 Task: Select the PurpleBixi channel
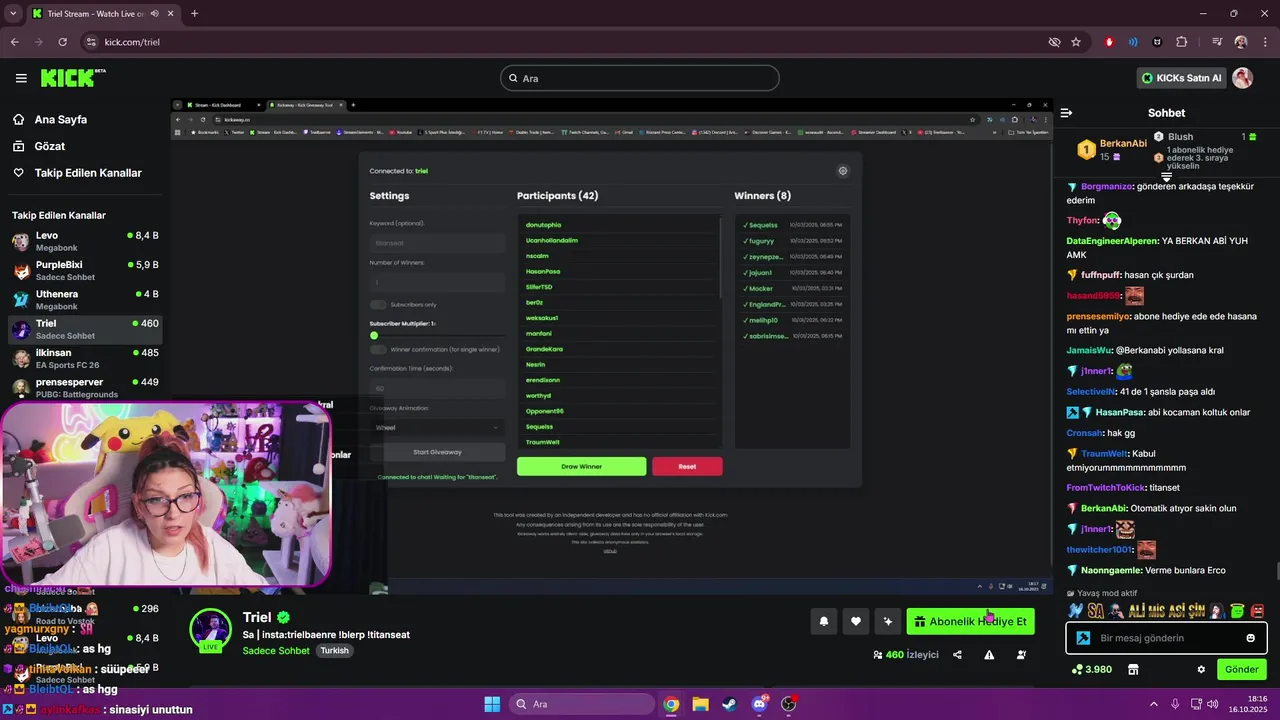pyautogui.click(x=85, y=271)
